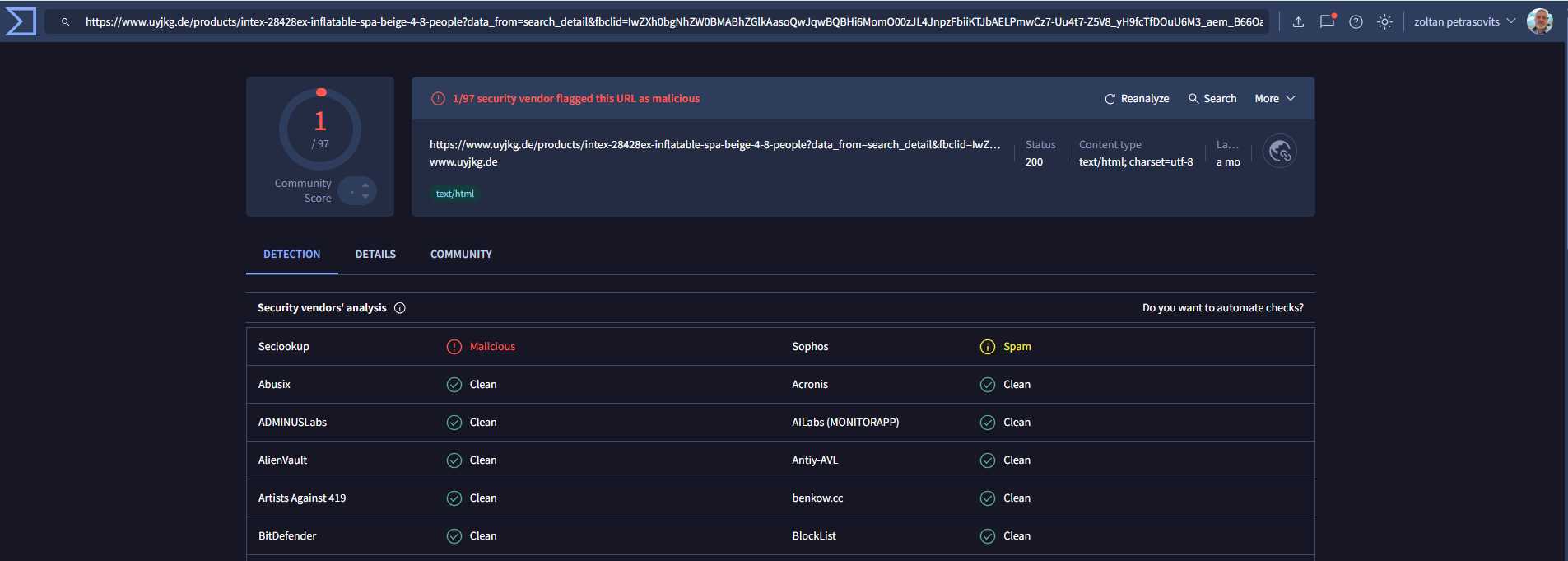Click the red alert icon in banner
Screen dimensions: 1568x561
(439, 99)
